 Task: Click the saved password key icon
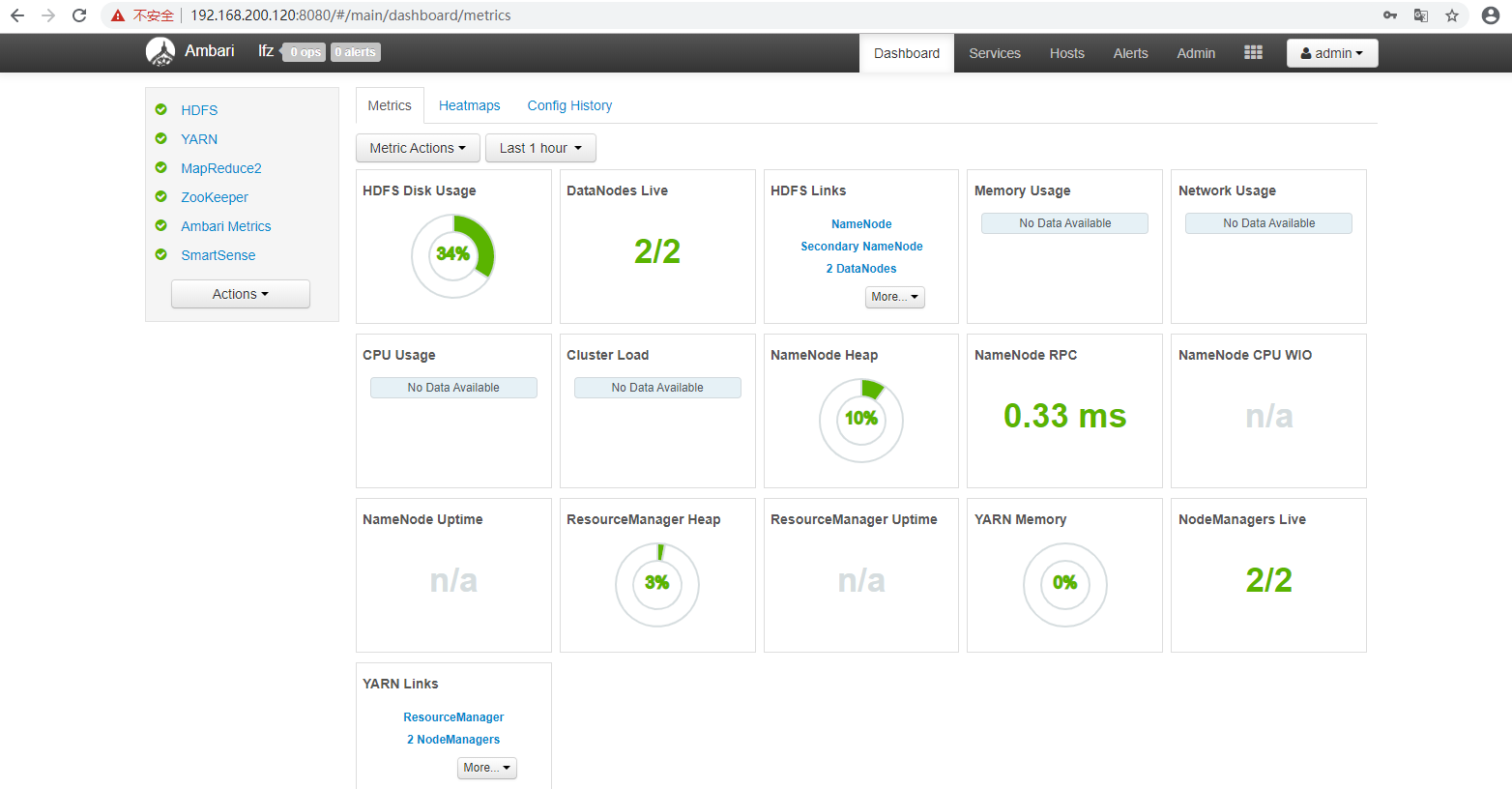tap(1390, 15)
